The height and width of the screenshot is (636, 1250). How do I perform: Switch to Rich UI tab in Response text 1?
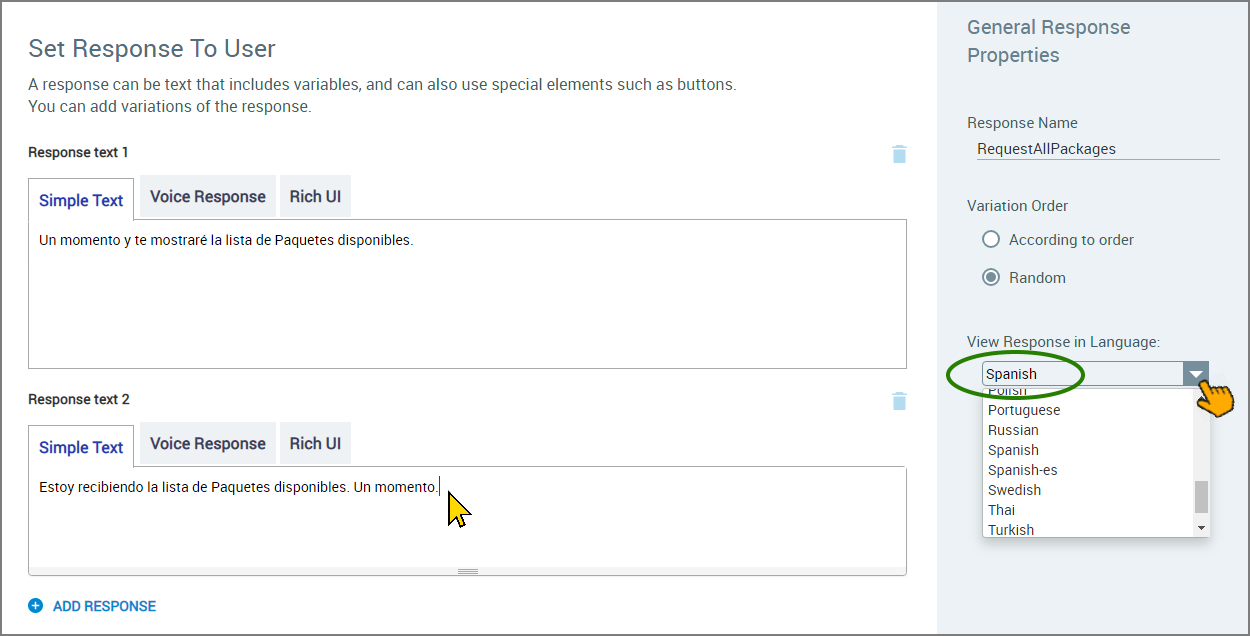point(315,196)
